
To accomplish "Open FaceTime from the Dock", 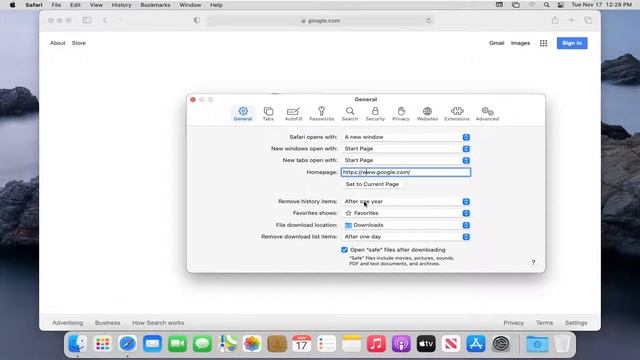I will tap(177, 344).
